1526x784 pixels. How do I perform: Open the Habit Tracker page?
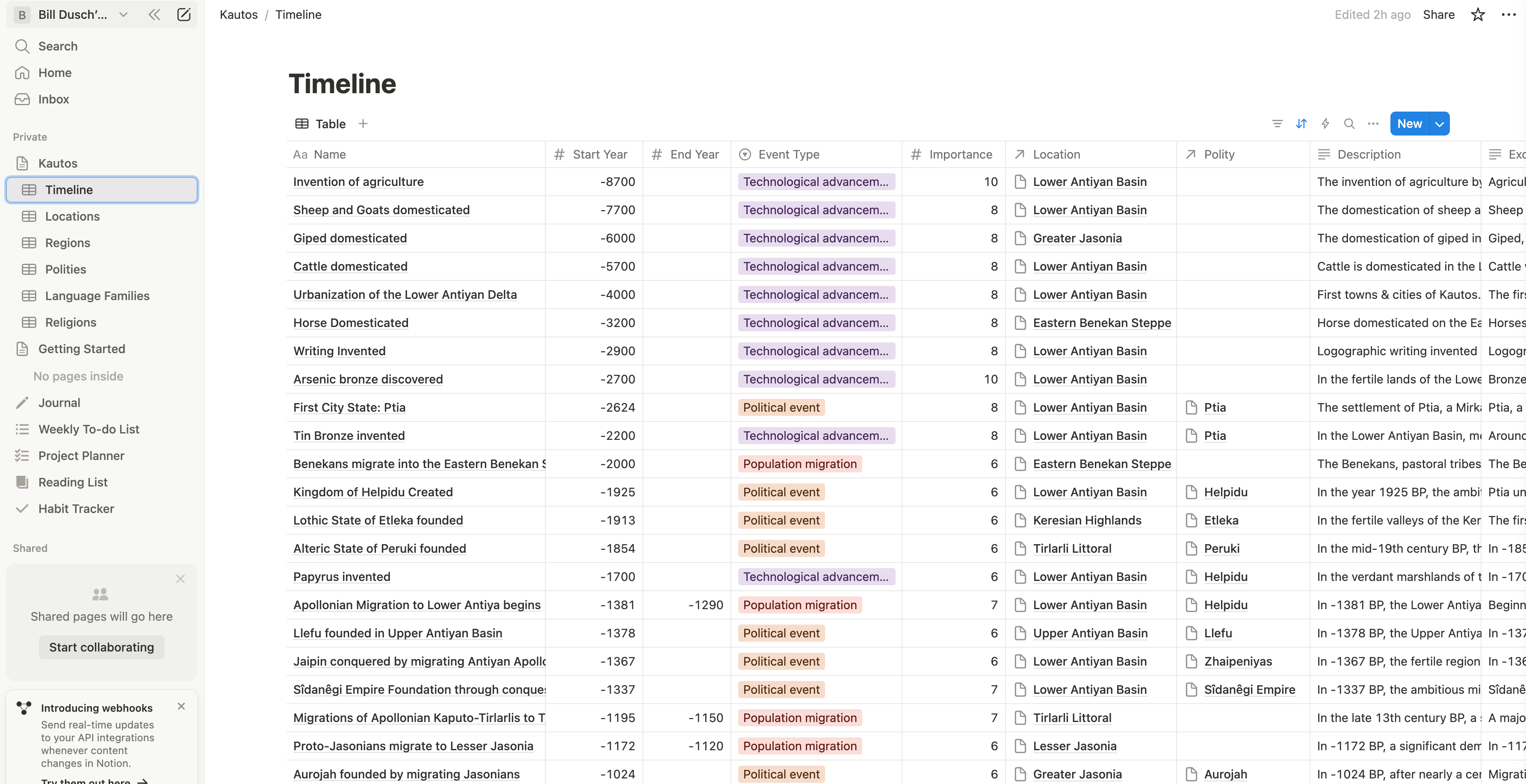click(76, 509)
